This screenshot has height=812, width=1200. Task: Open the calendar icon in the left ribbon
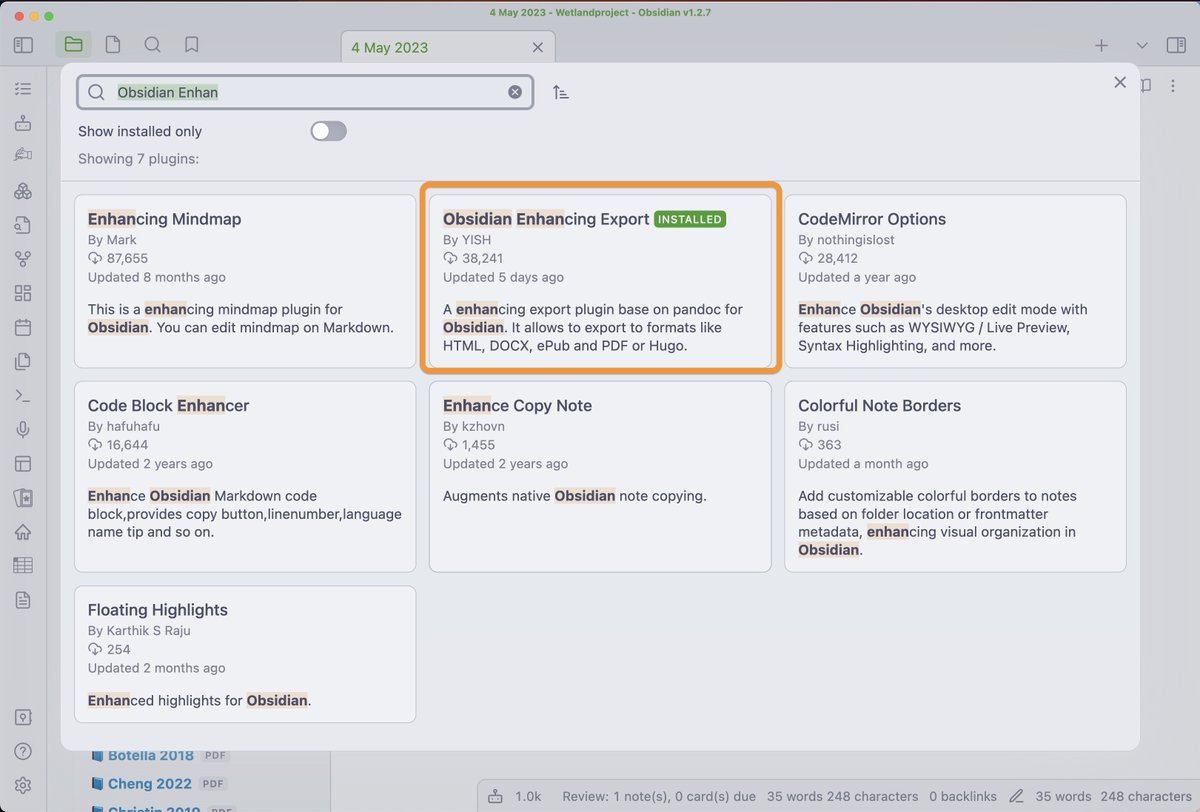[x=23, y=327]
